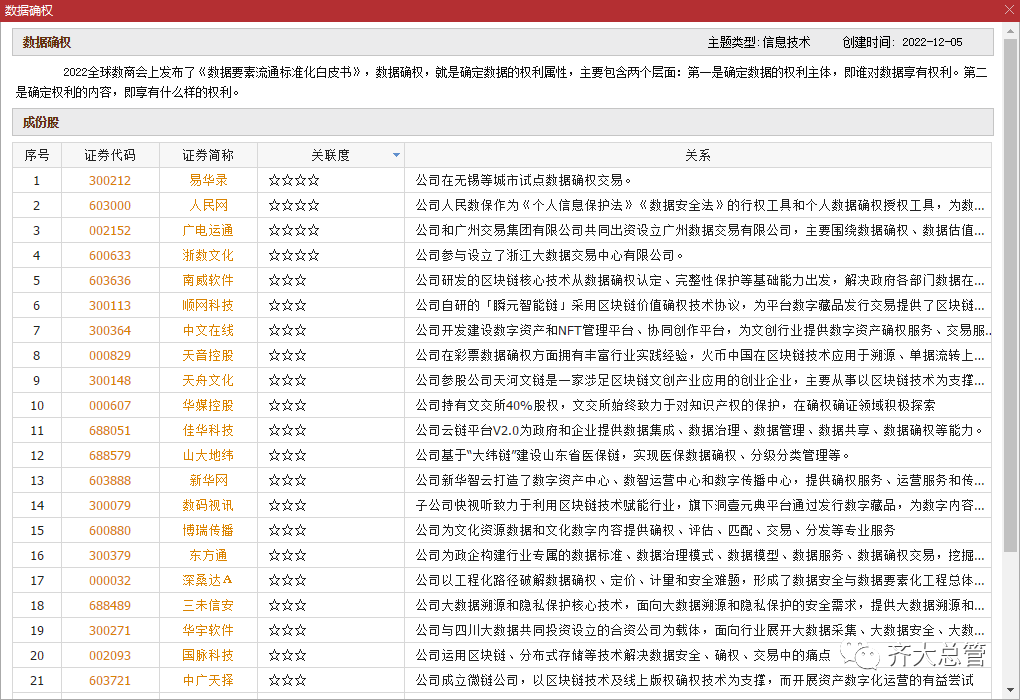Open stock code 000607
This screenshot has height=700, width=1020.
[x=110, y=405]
